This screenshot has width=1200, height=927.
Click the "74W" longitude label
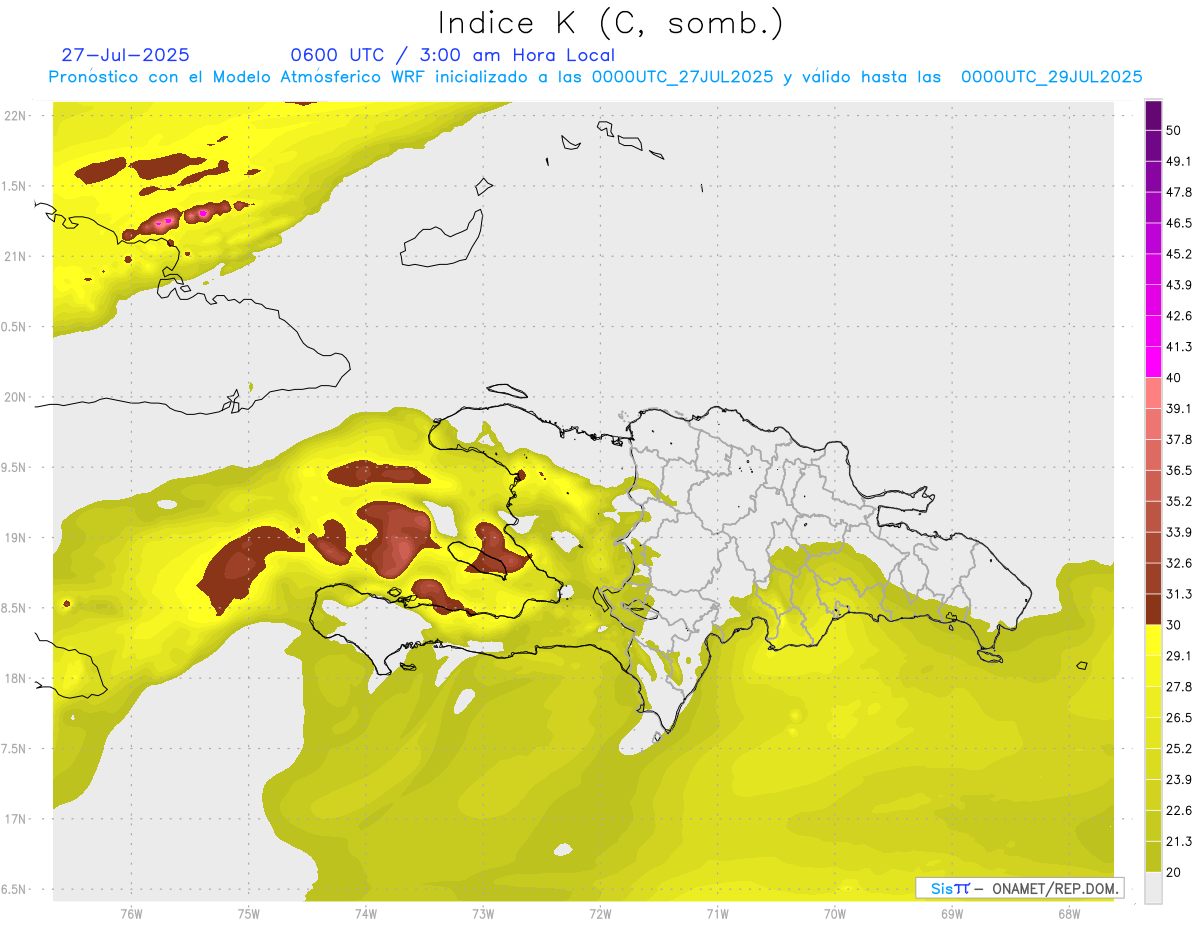[x=366, y=914]
